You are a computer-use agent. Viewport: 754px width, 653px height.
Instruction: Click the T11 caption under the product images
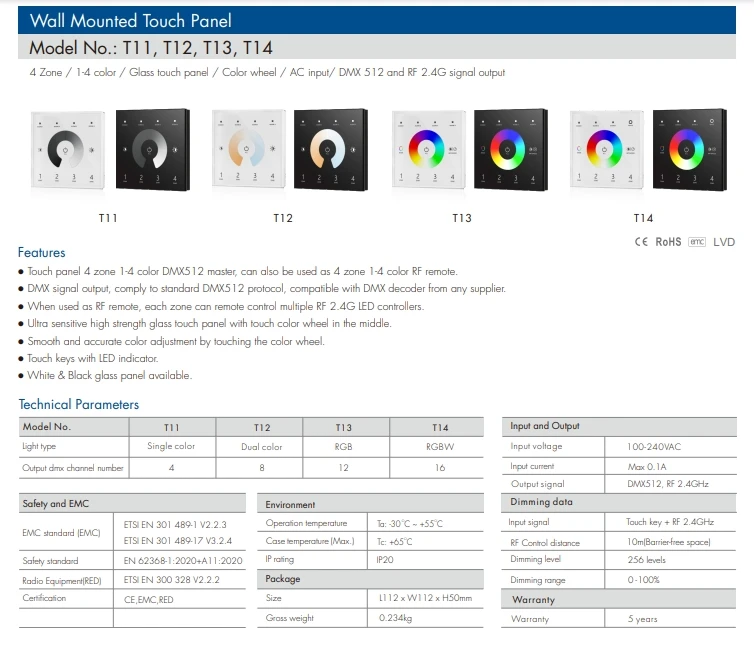pyautogui.click(x=108, y=218)
